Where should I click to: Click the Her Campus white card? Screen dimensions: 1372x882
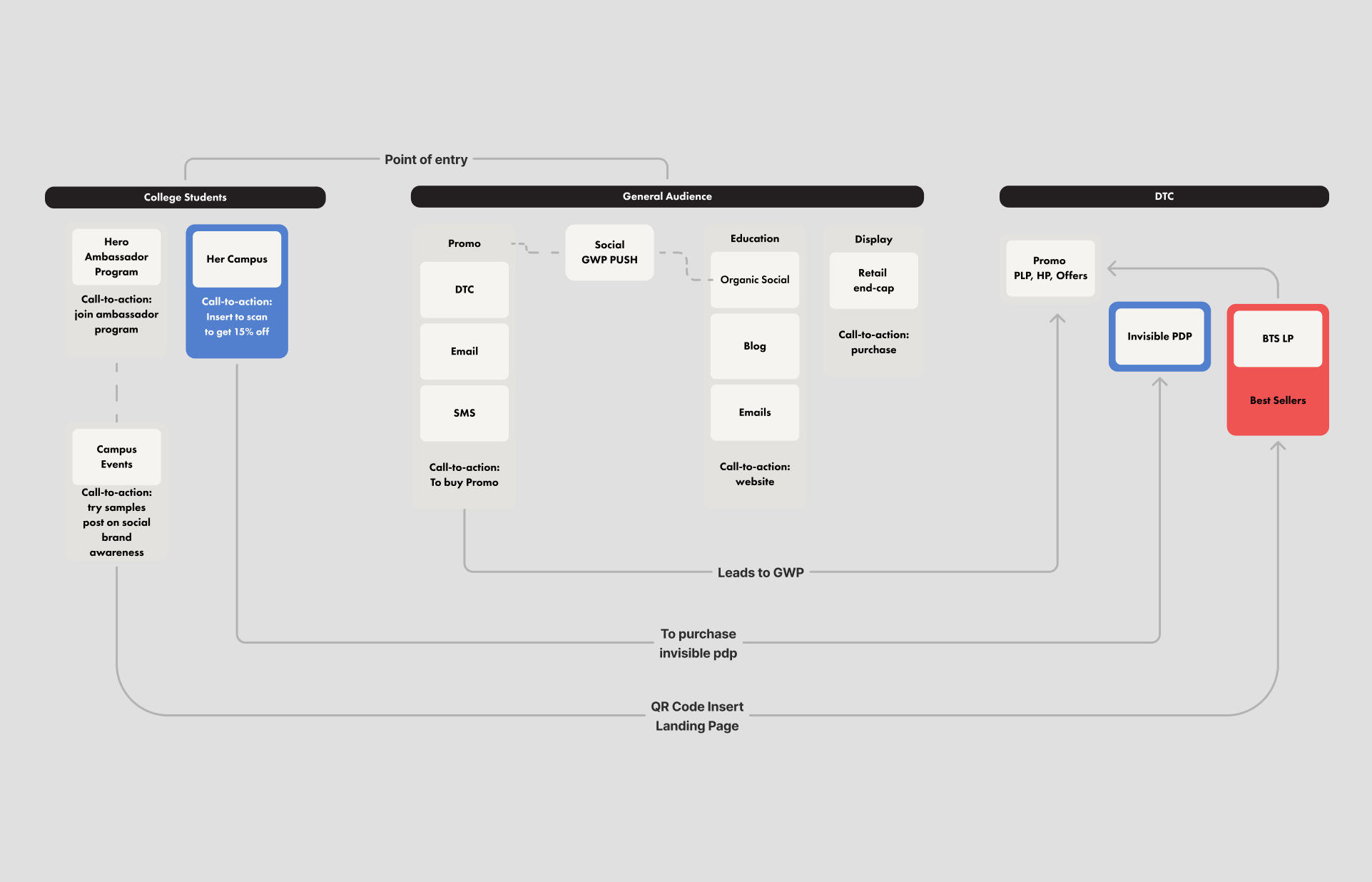tap(237, 259)
